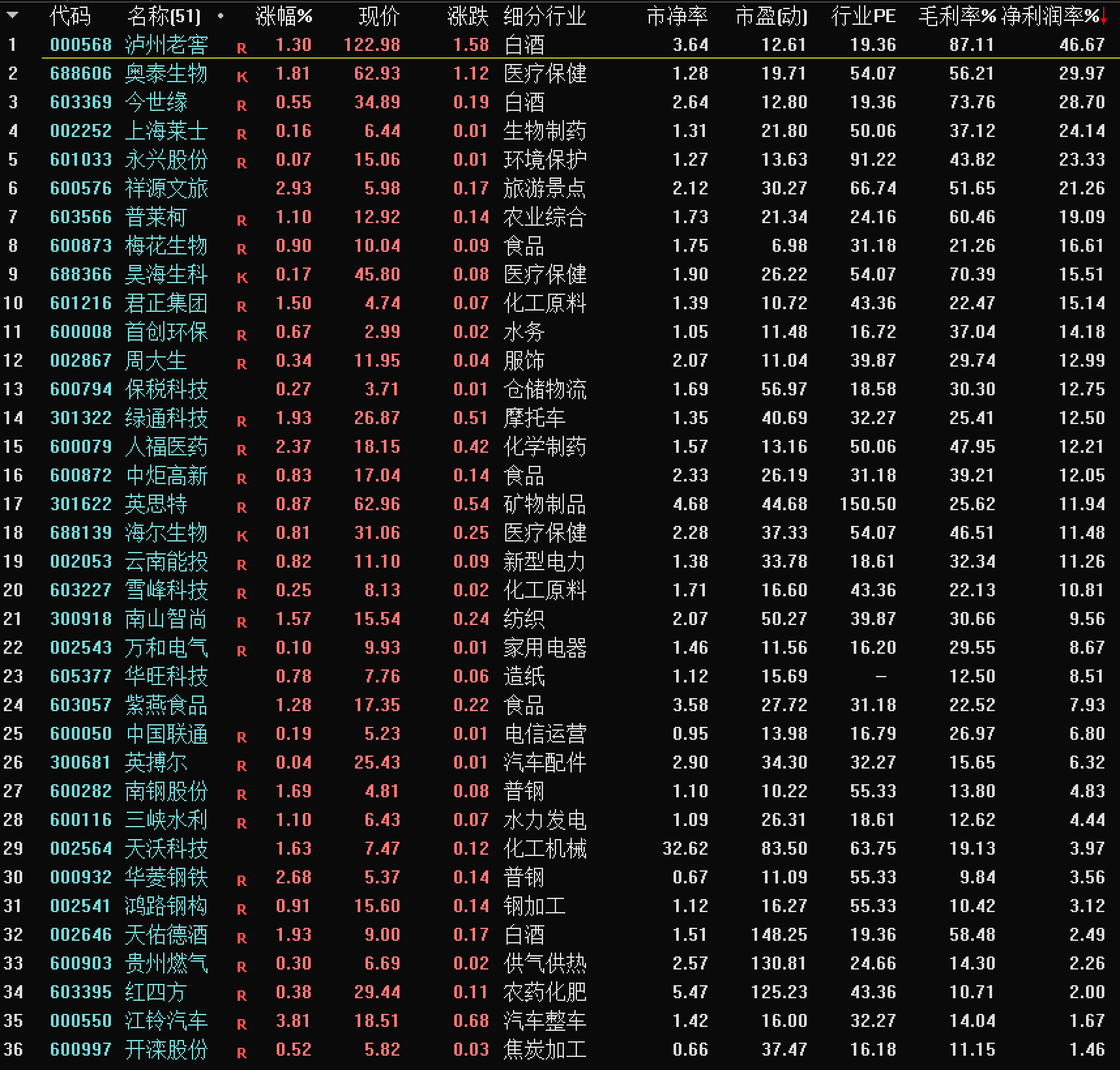
Task: Click the 名称(51) column header
Action: [164, 16]
